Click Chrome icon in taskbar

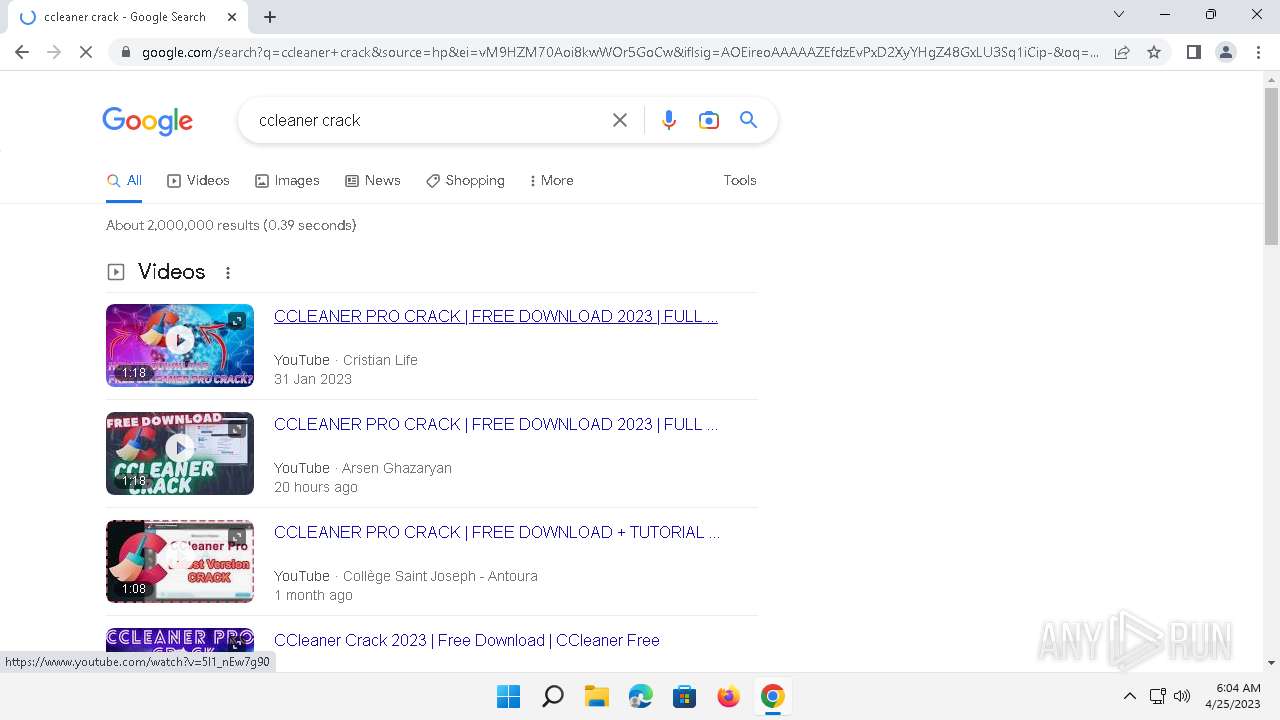[772, 696]
